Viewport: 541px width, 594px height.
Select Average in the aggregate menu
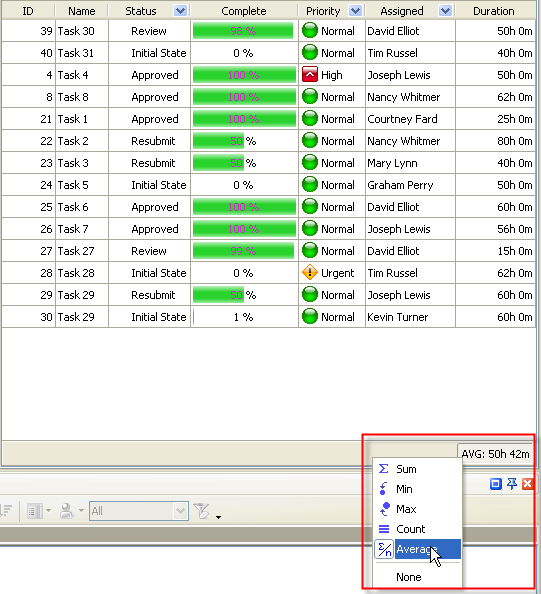(x=417, y=549)
